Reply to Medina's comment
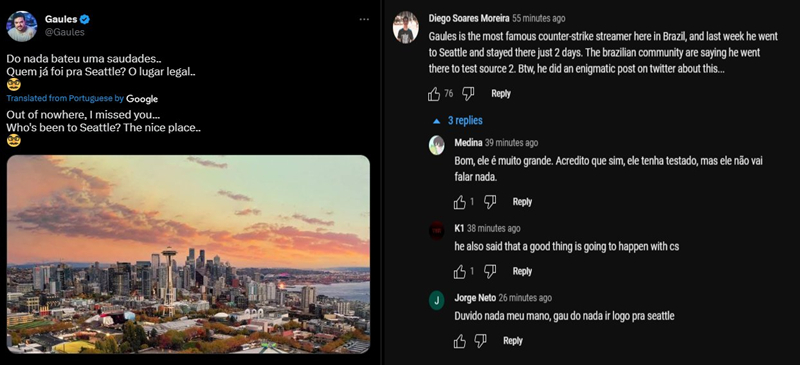Screen dimensions: 800x365 522,202
